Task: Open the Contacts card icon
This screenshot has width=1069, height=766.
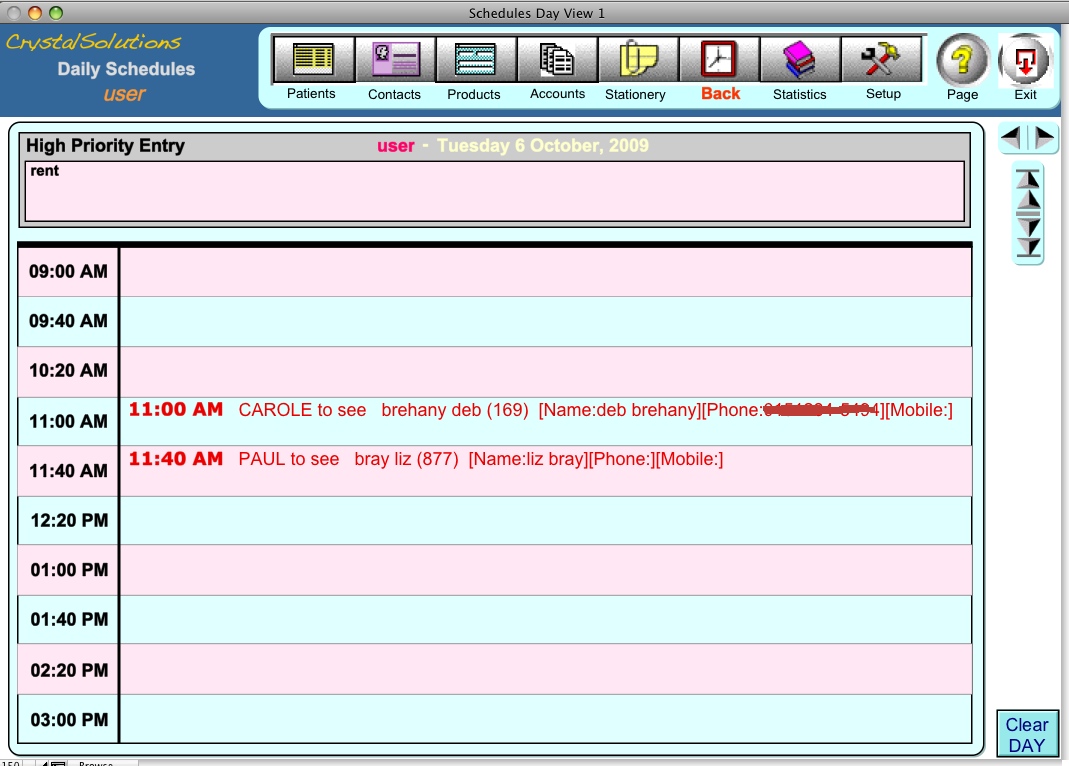Action: pyautogui.click(x=395, y=59)
